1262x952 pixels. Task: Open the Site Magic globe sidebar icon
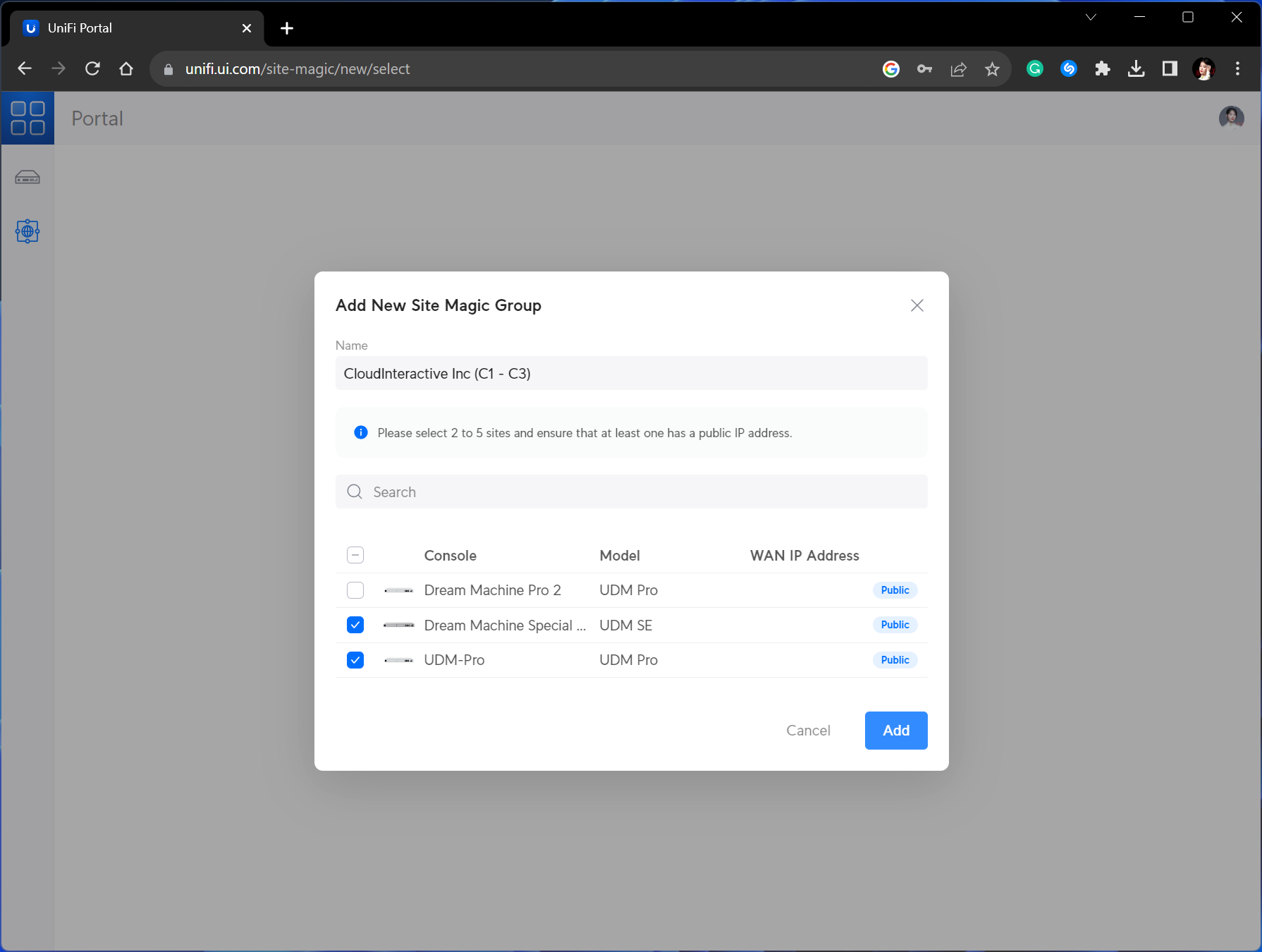27,231
